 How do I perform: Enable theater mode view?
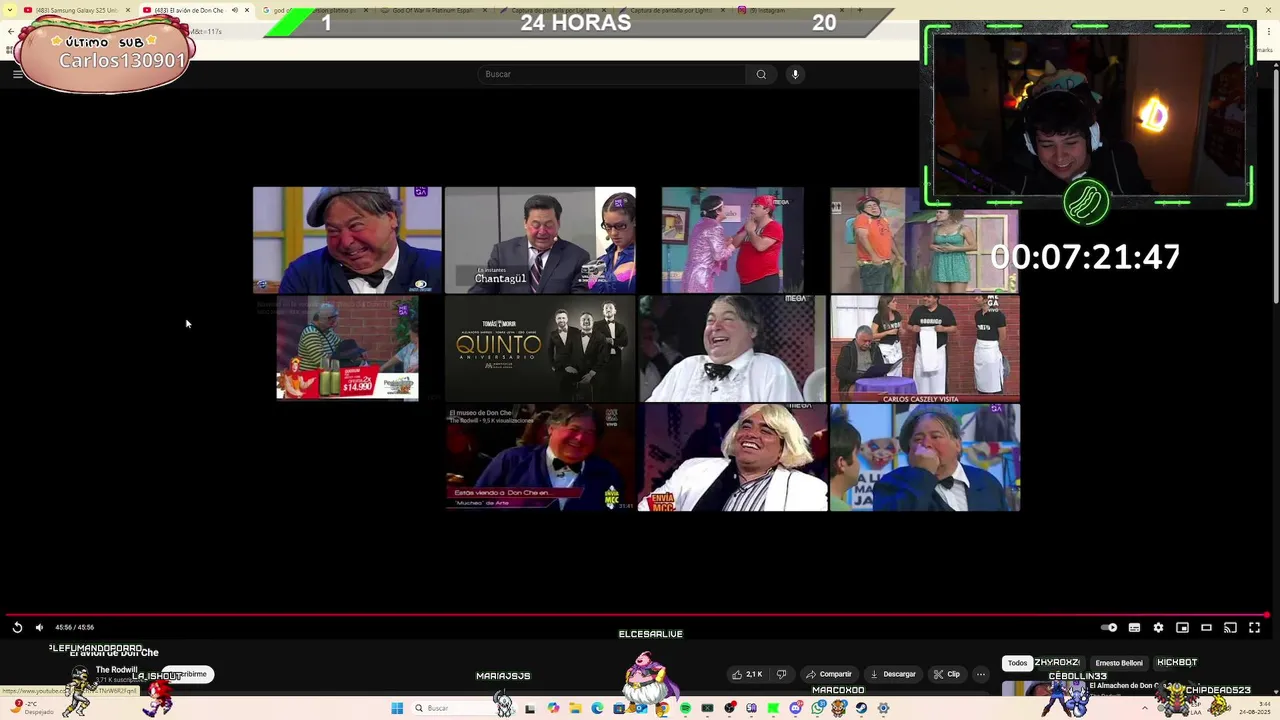(x=1206, y=627)
